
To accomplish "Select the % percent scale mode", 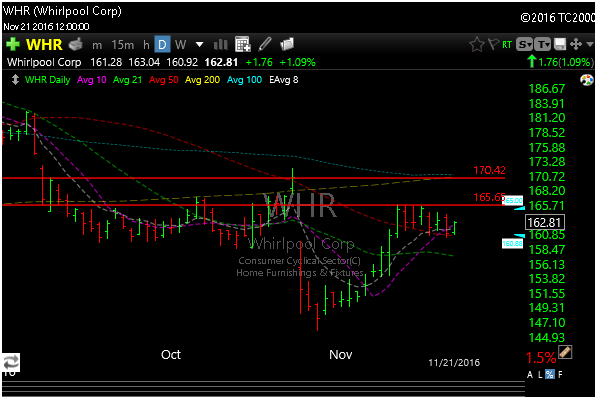I will pyautogui.click(x=549, y=374).
